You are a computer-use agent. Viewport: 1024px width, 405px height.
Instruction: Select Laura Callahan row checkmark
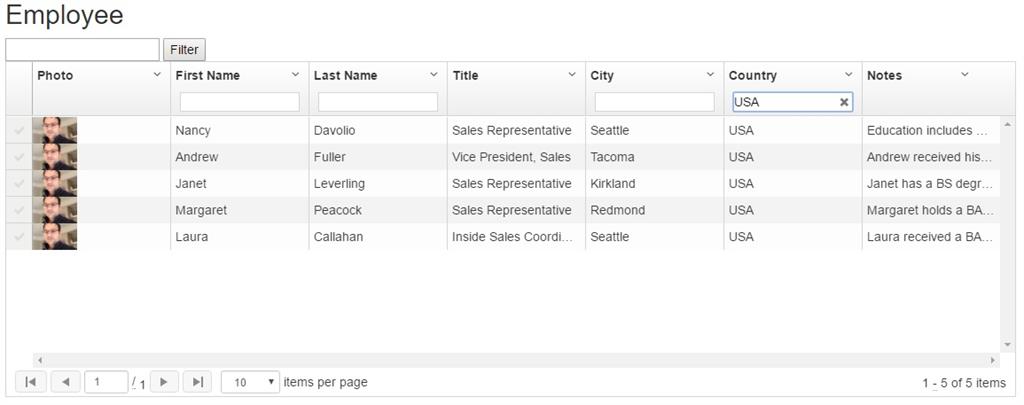point(19,237)
